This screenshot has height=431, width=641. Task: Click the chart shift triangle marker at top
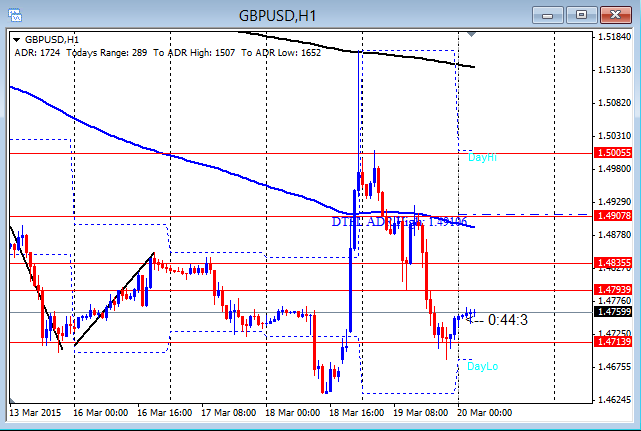(471, 34)
